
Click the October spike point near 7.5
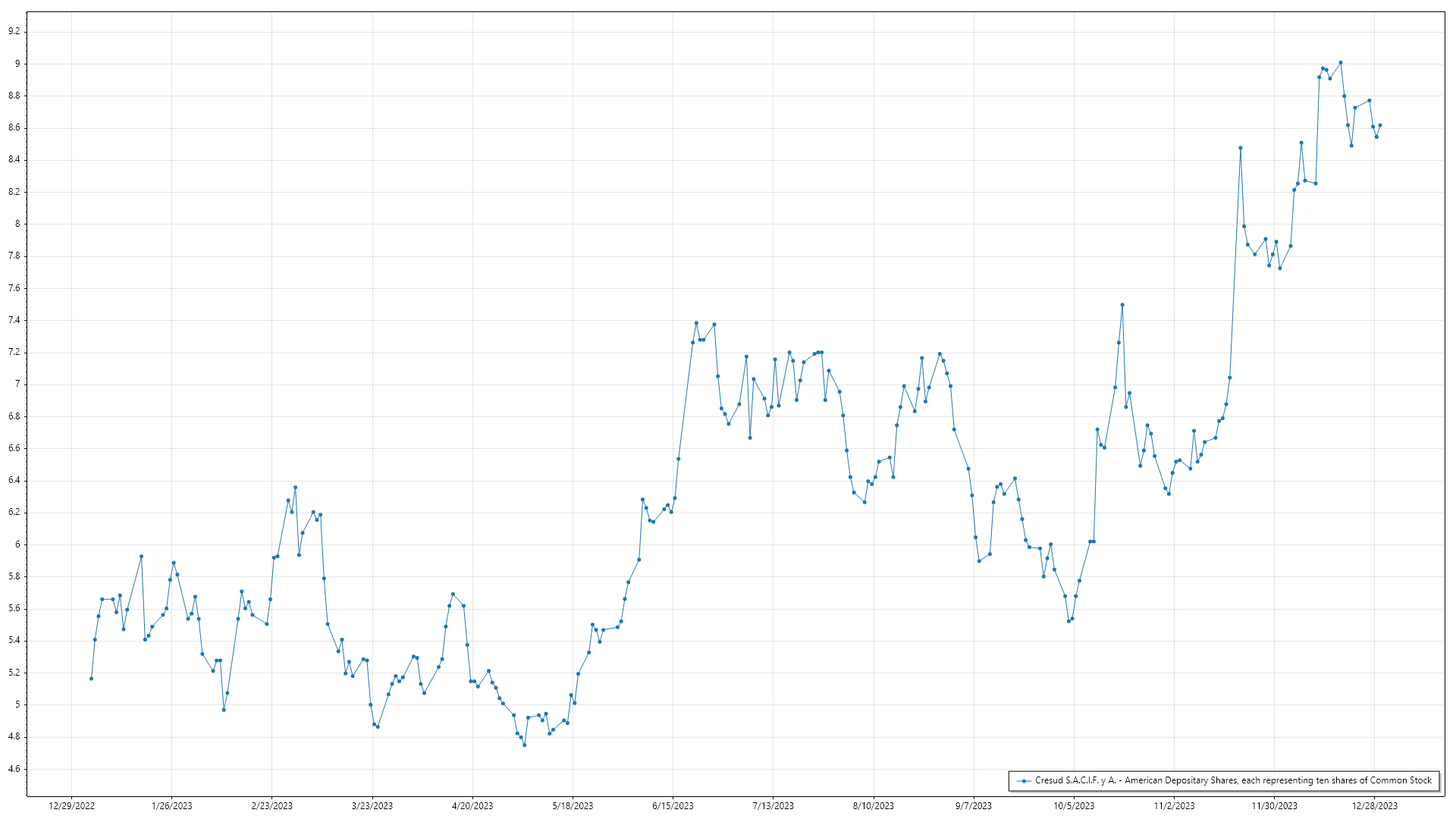[1122, 305]
